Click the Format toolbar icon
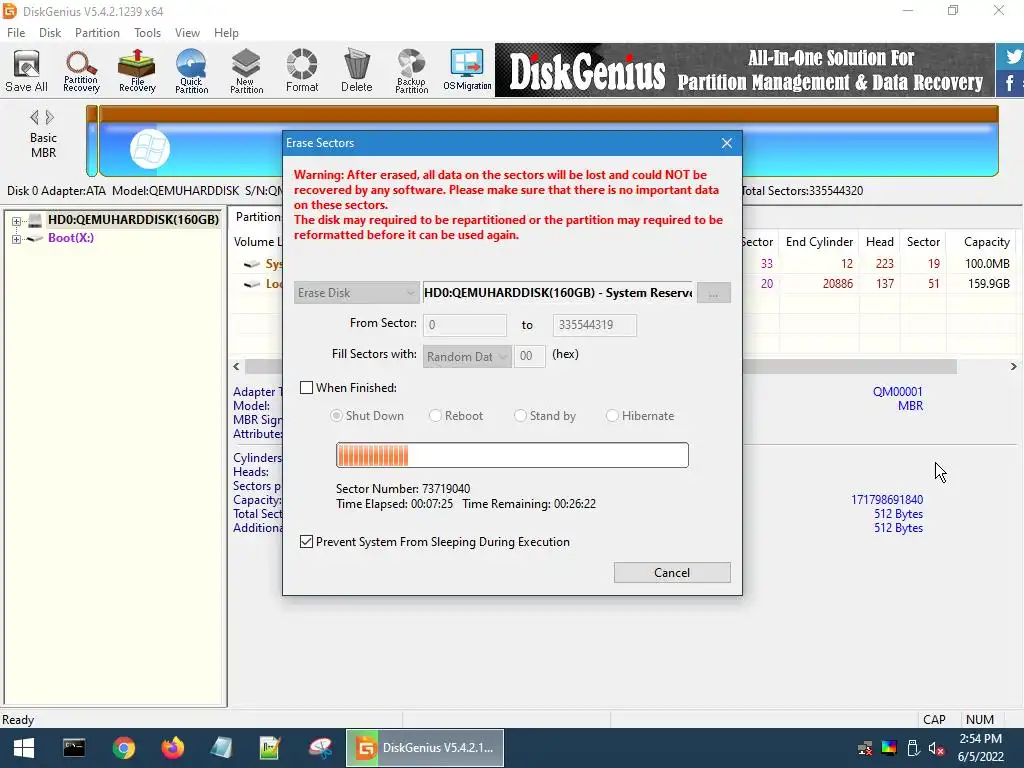The width and height of the screenshot is (1024, 768). tap(302, 71)
